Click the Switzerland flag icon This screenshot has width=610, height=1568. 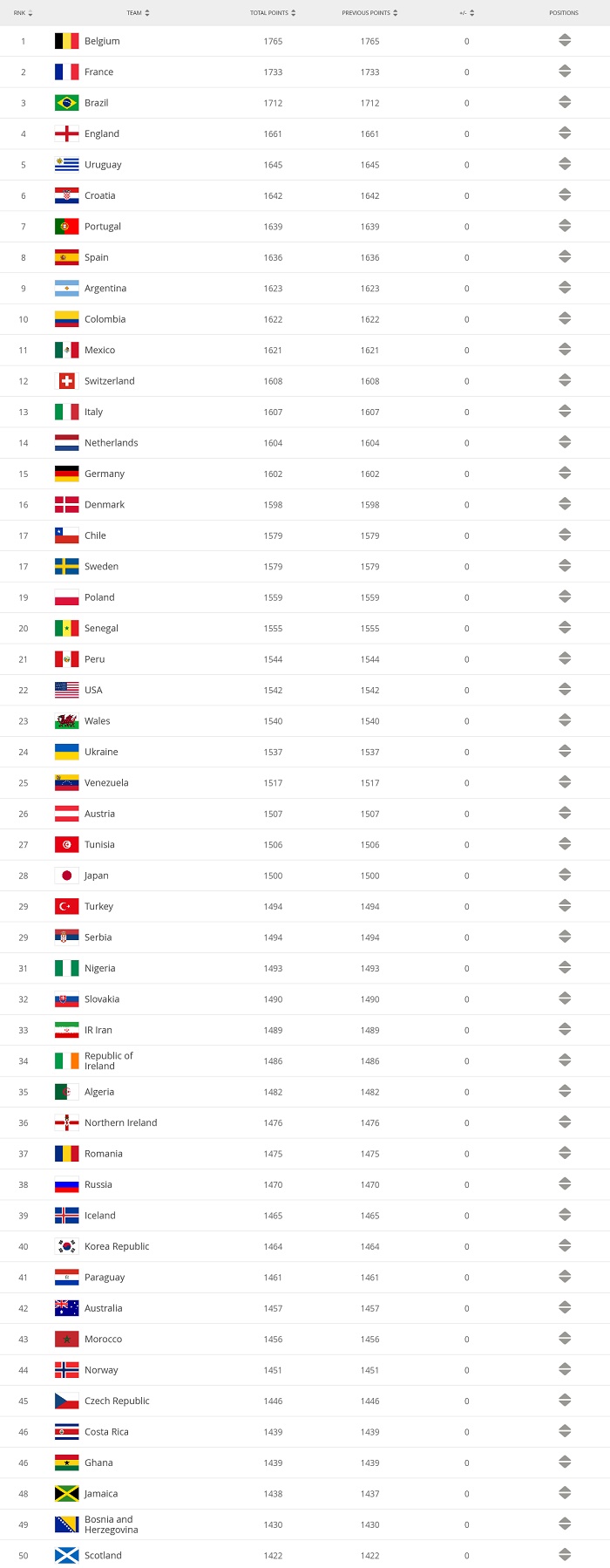[66, 381]
